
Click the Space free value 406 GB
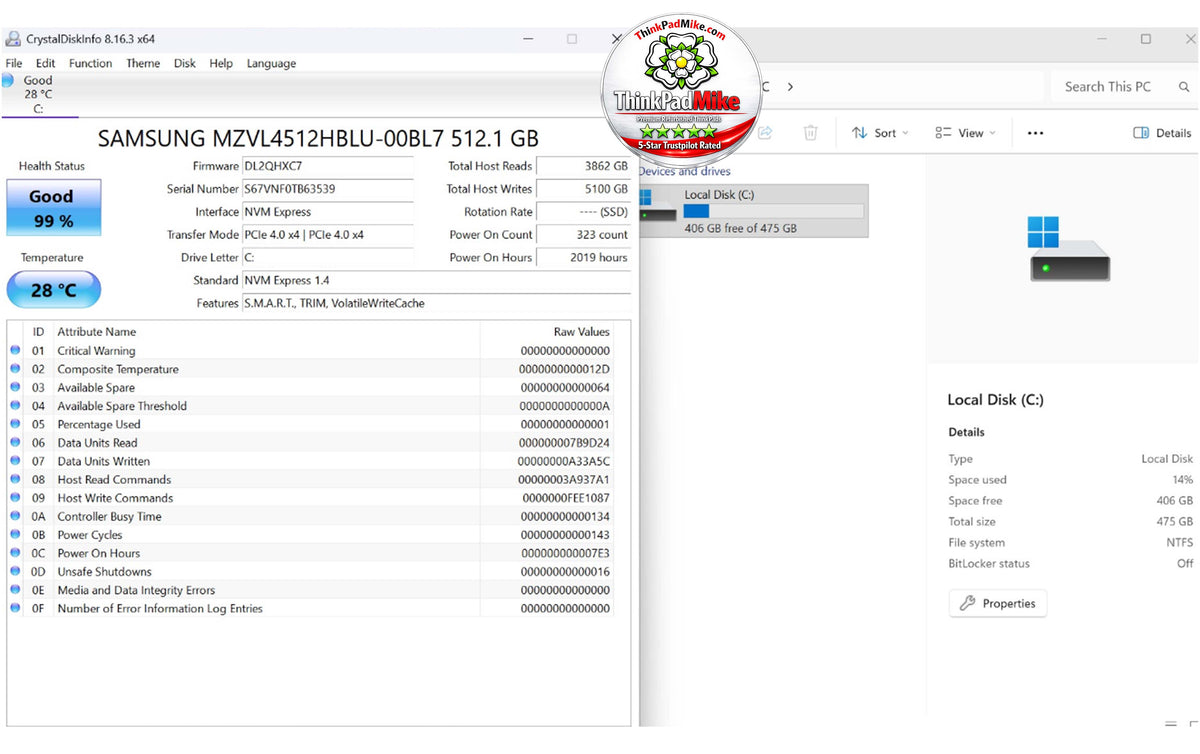pyautogui.click(x=1175, y=501)
